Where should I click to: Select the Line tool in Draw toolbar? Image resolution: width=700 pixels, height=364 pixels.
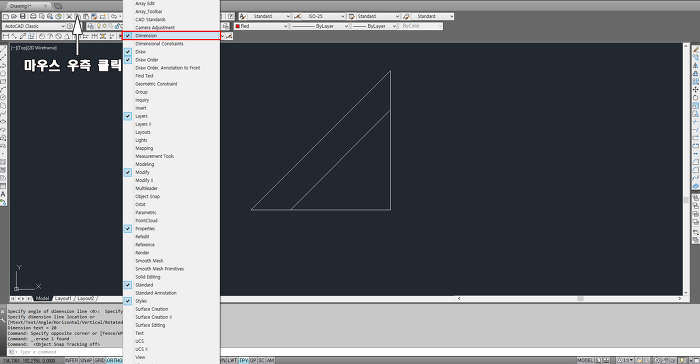click(3, 50)
